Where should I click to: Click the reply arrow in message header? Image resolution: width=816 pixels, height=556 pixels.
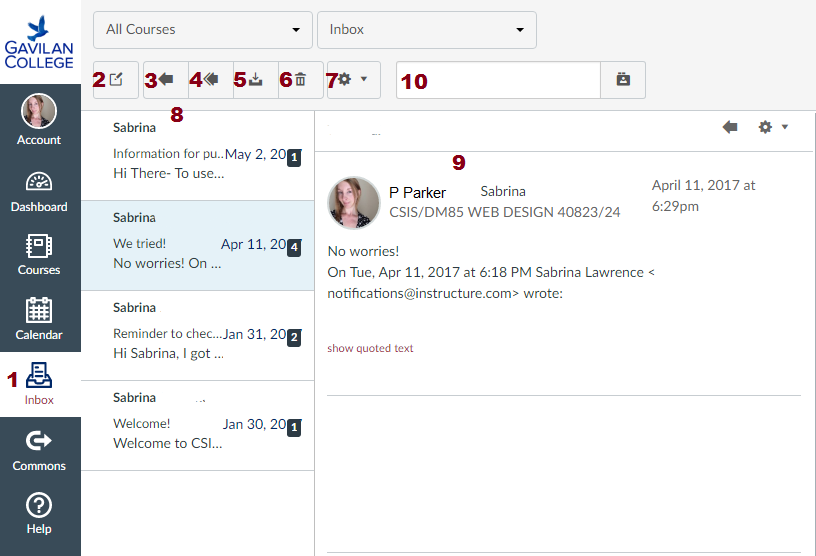point(730,127)
